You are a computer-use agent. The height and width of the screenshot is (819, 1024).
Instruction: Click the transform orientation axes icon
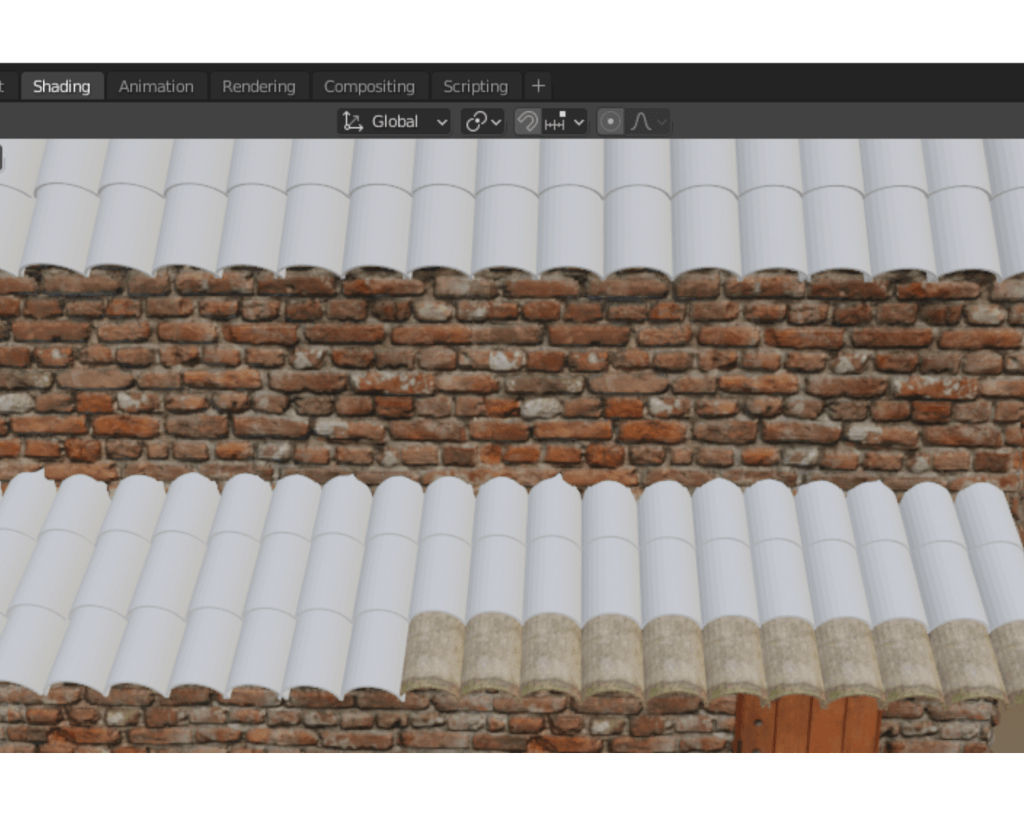[352, 122]
